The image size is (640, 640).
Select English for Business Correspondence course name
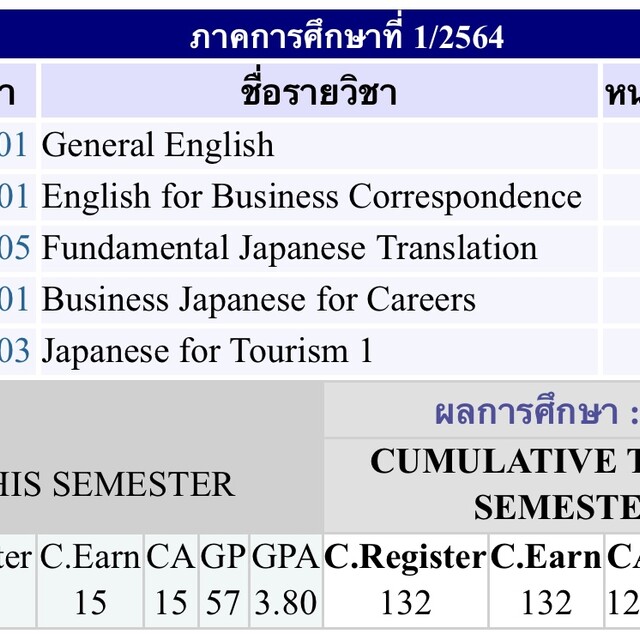coord(311,197)
